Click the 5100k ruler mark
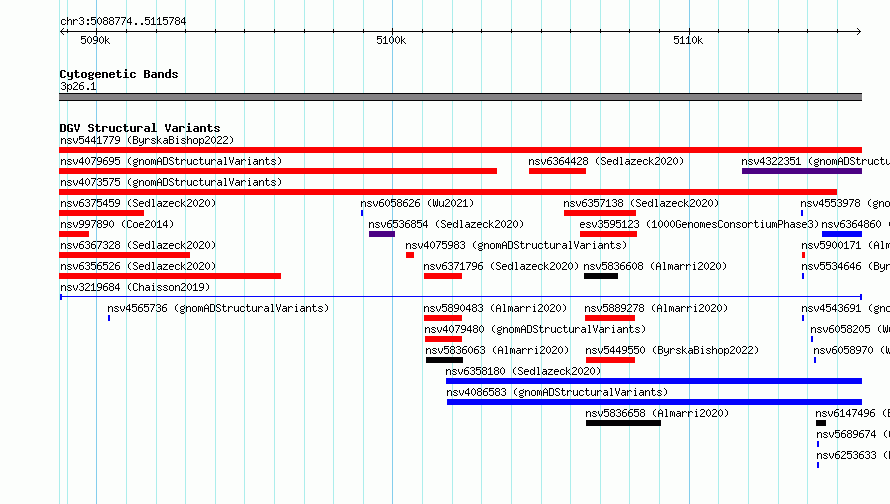The image size is (890, 504). (x=391, y=40)
